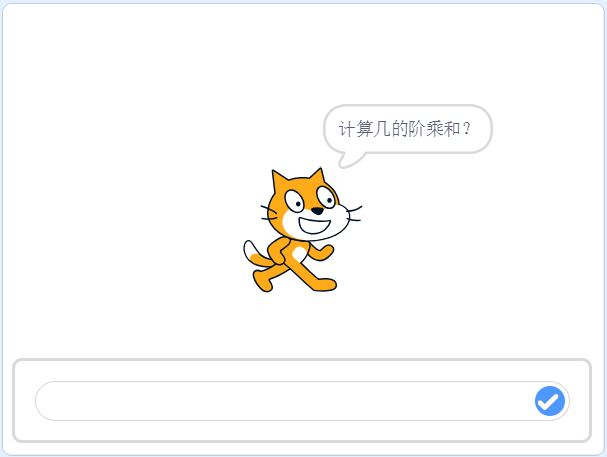
Task: Click the cat's smaller right eye
Action: [x=326, y=197]
